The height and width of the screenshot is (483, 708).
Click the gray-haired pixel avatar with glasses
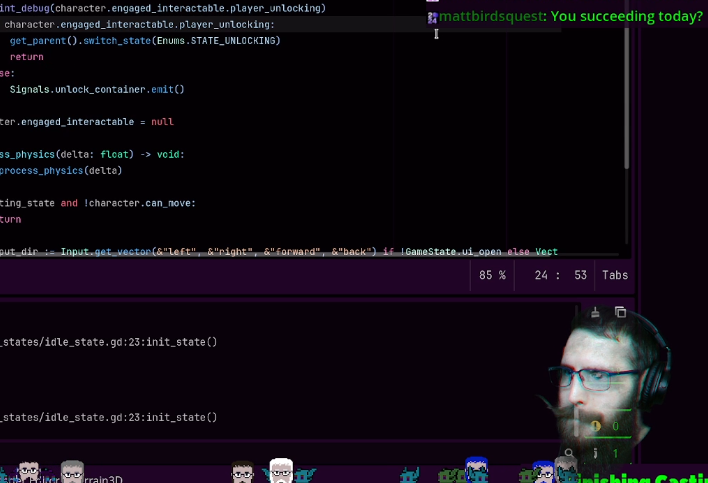tap(72, 471)
